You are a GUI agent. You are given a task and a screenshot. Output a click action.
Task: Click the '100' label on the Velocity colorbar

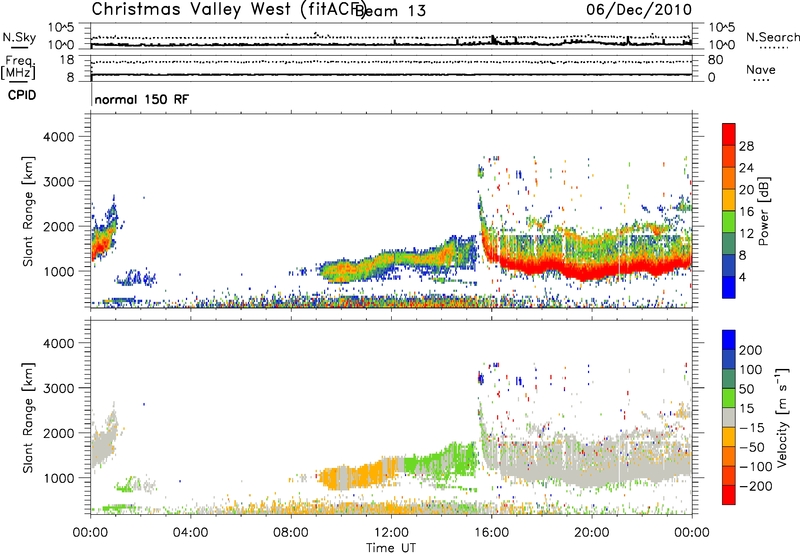(751, 369)
